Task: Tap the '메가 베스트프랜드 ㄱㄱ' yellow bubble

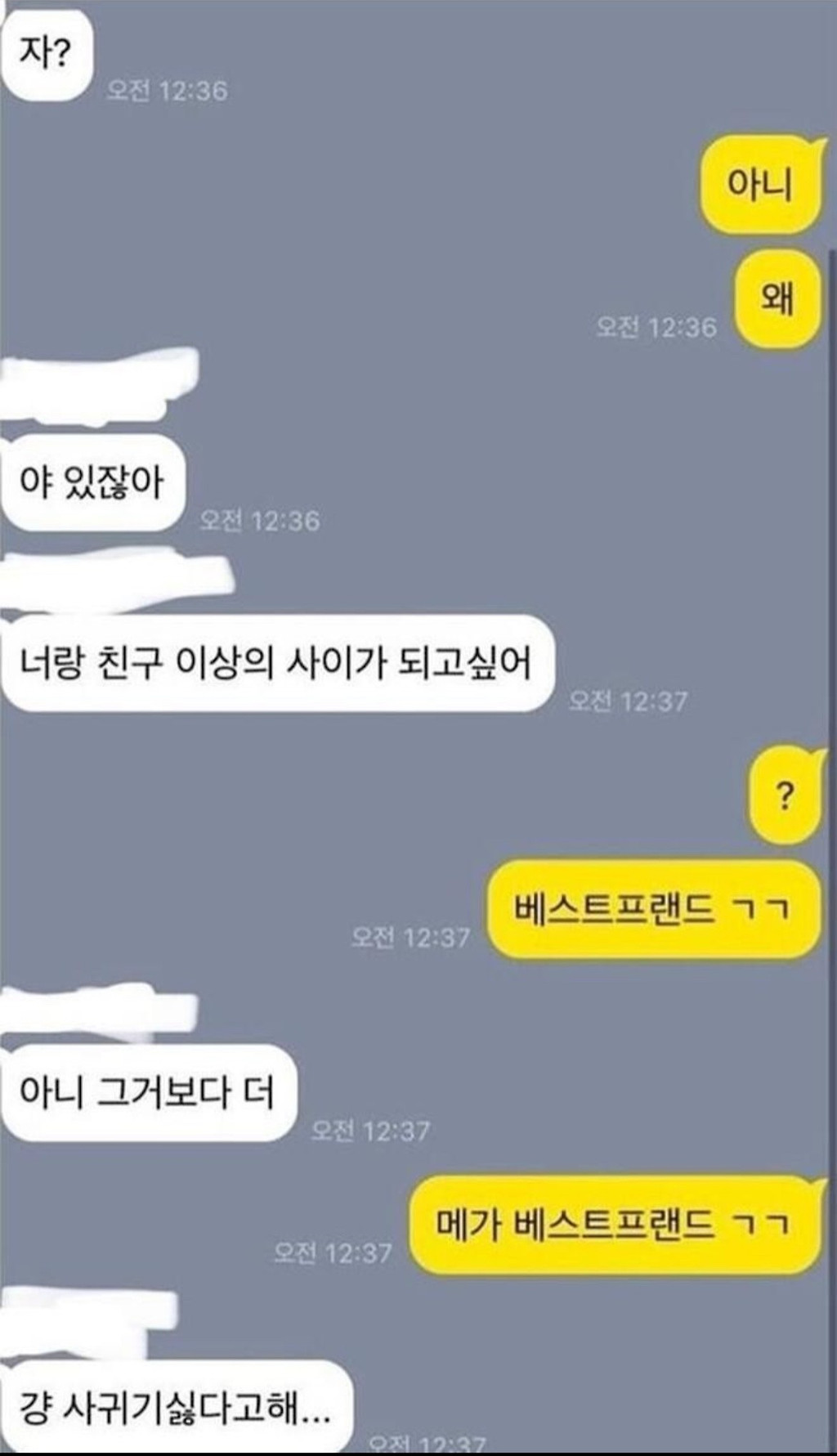Action: [x=614, y=1225]
